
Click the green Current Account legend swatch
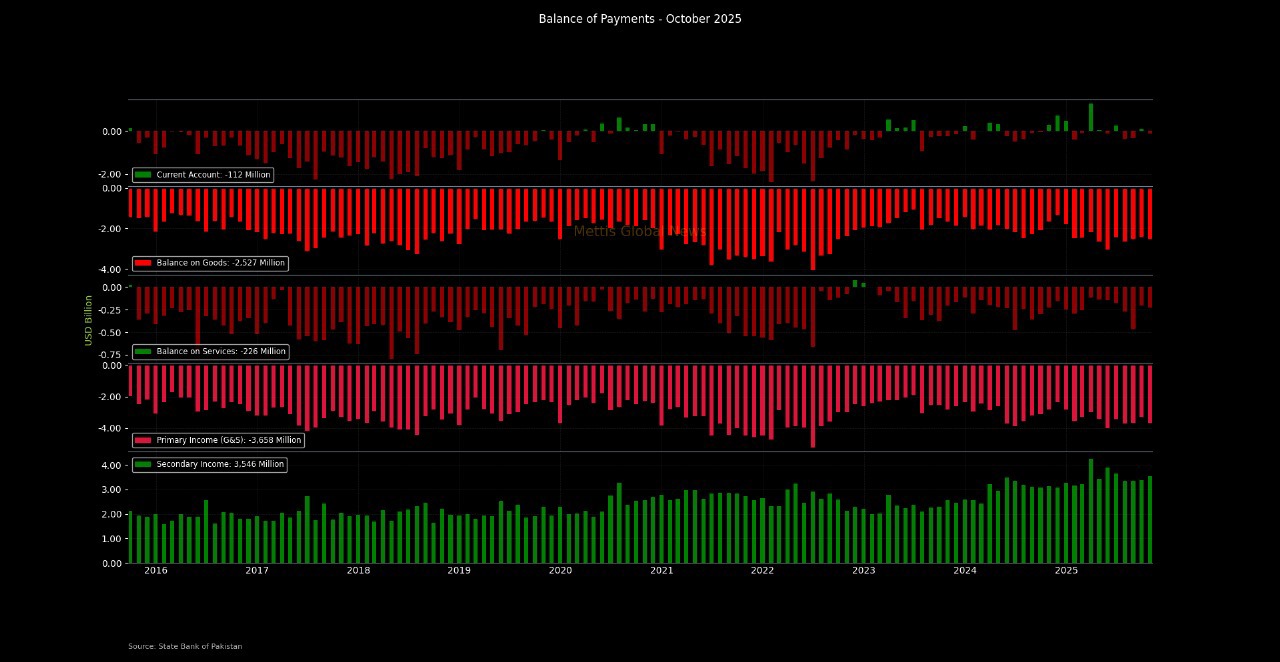pyautogui.click(x=143, y=175)
